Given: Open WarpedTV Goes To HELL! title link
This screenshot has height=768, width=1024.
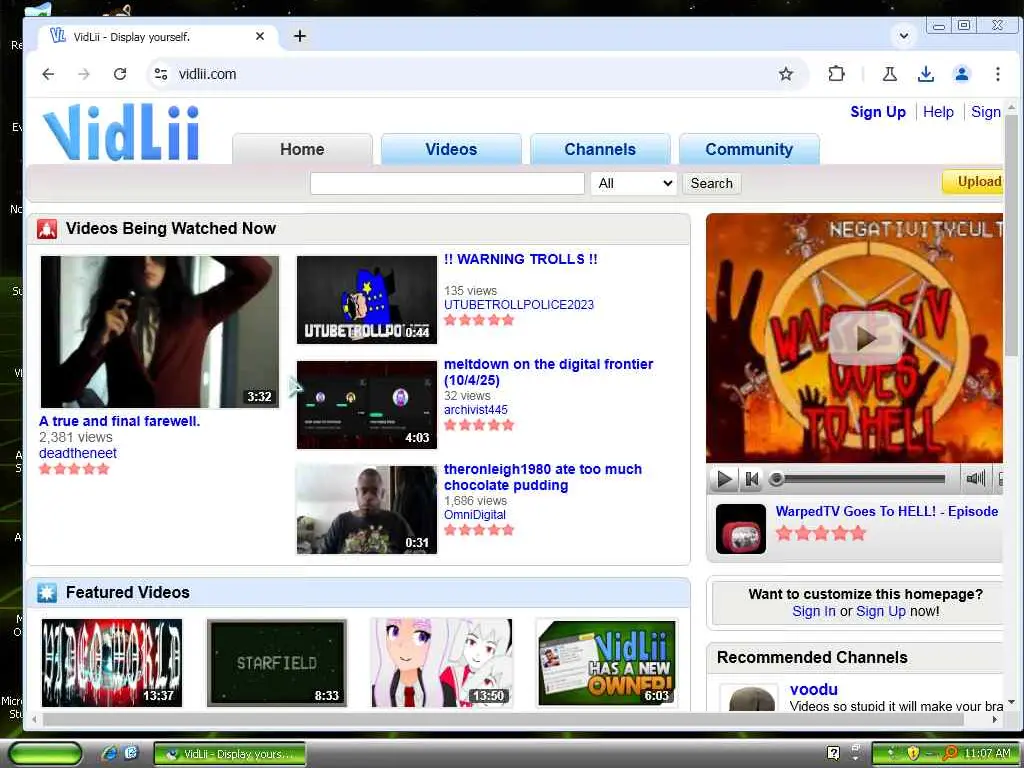Looking at the screenshot, I should click(x=886, y=511).
